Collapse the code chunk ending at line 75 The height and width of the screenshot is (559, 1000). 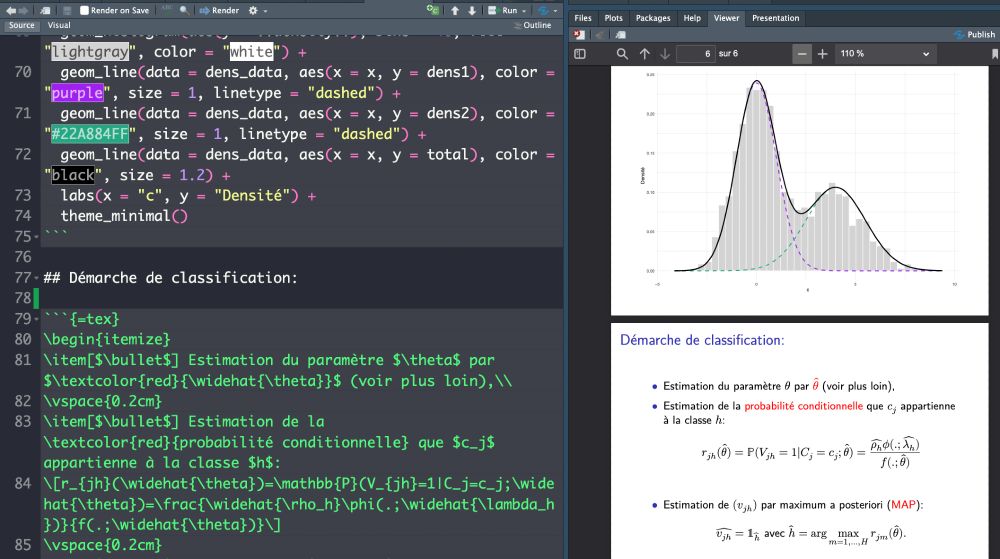pyautogui.click(x=36, y=236)
